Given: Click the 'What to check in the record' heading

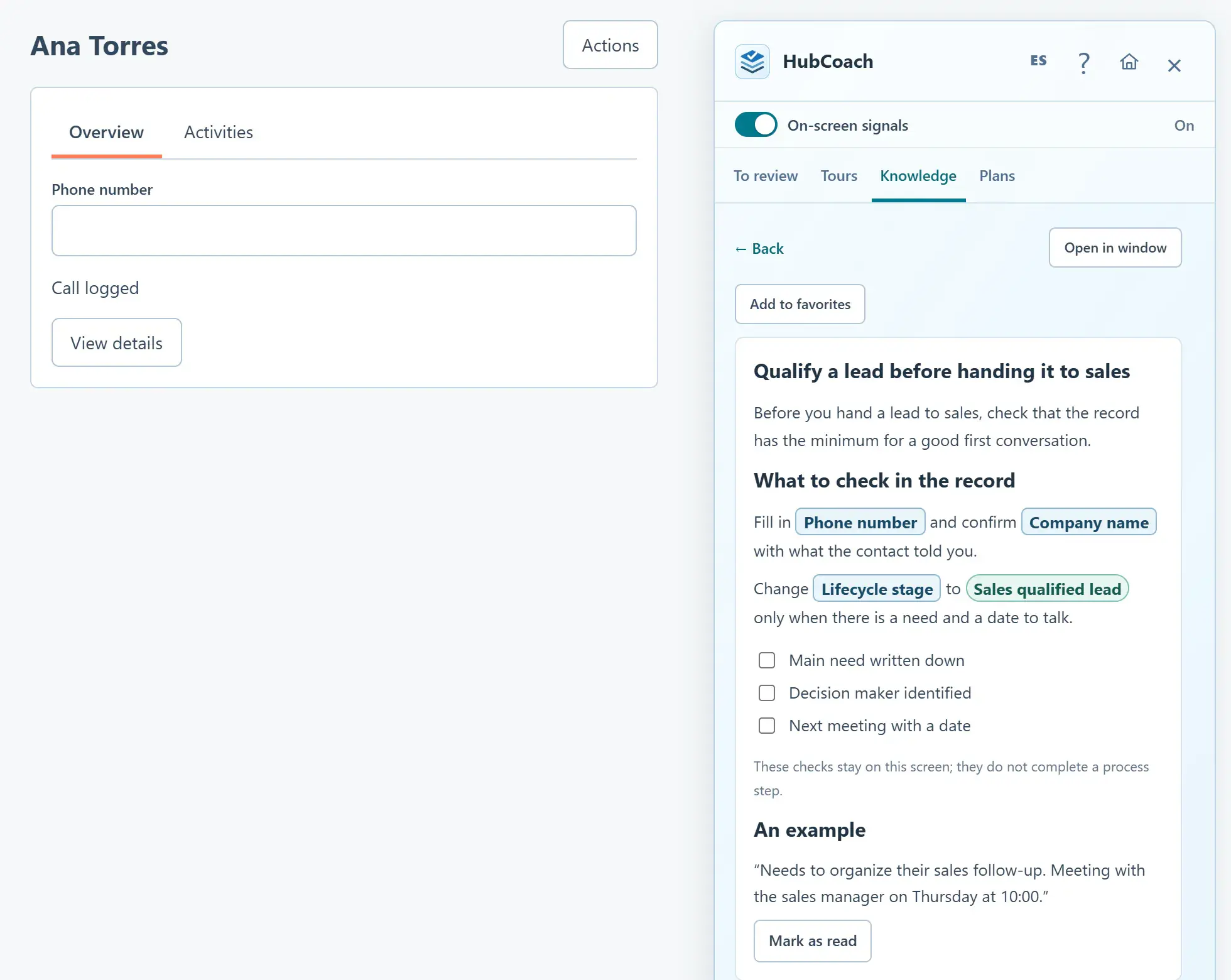Looking at the screenshot, I should (884, 481).
